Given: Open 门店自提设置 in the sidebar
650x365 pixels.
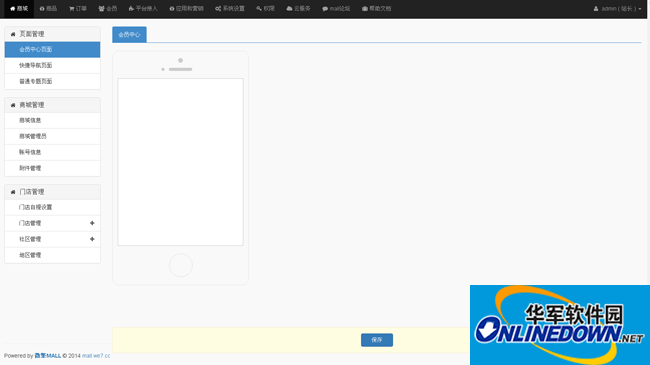Looking at the screenshot, I should (x=53, y=207).
